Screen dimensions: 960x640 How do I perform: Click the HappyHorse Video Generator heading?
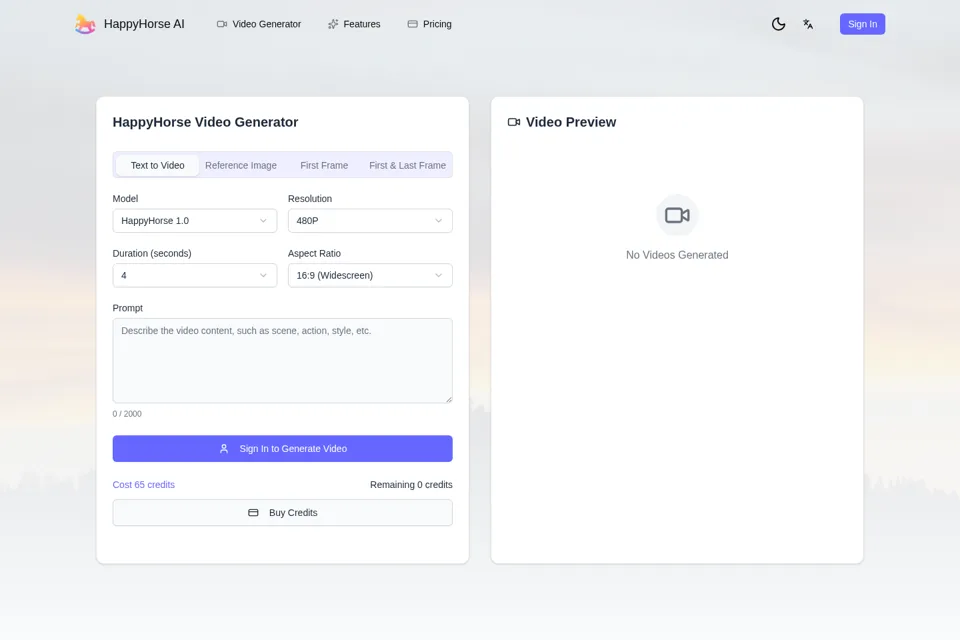coord(205,122)
